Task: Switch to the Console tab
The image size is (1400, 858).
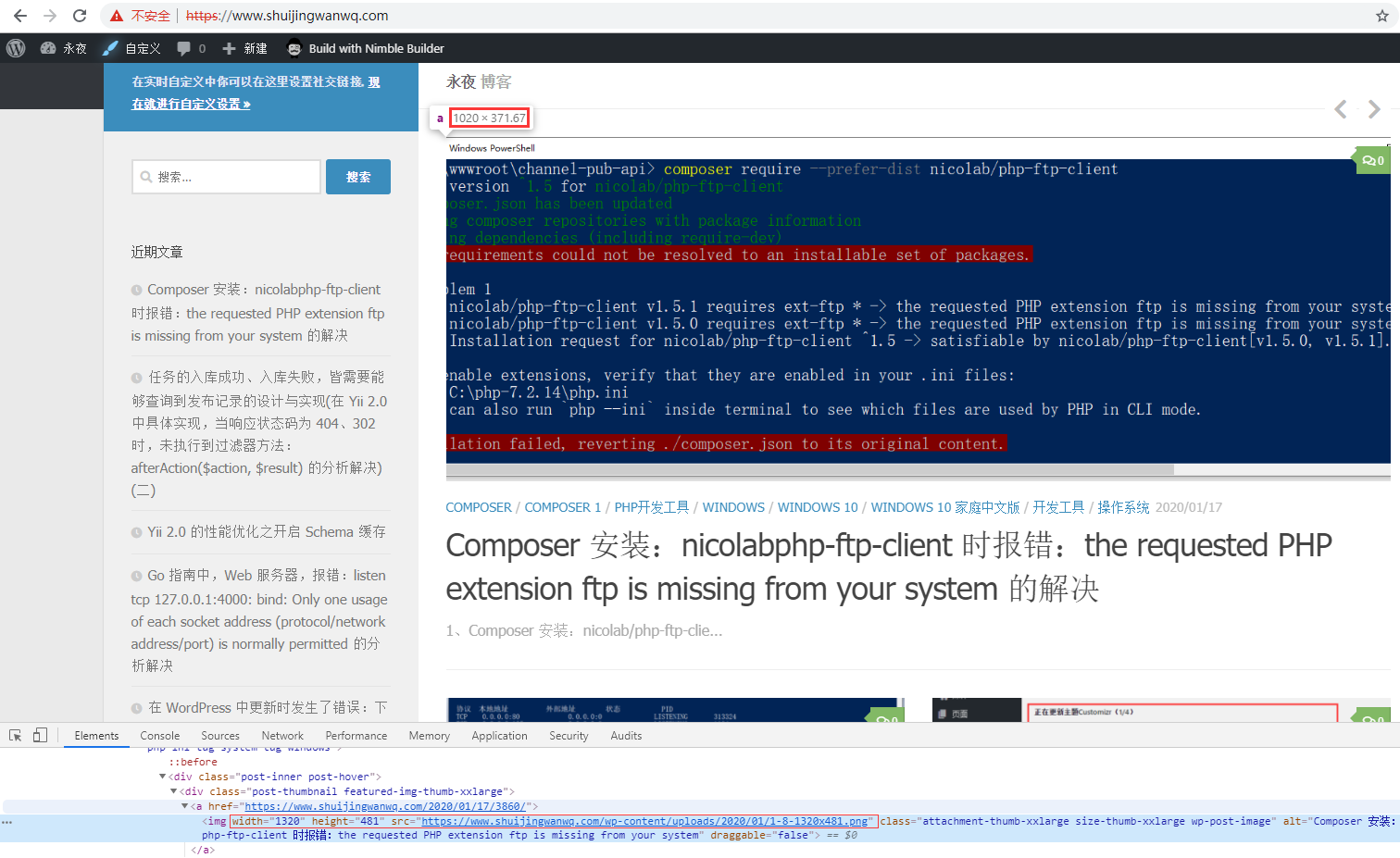Action: click(160, 736)
